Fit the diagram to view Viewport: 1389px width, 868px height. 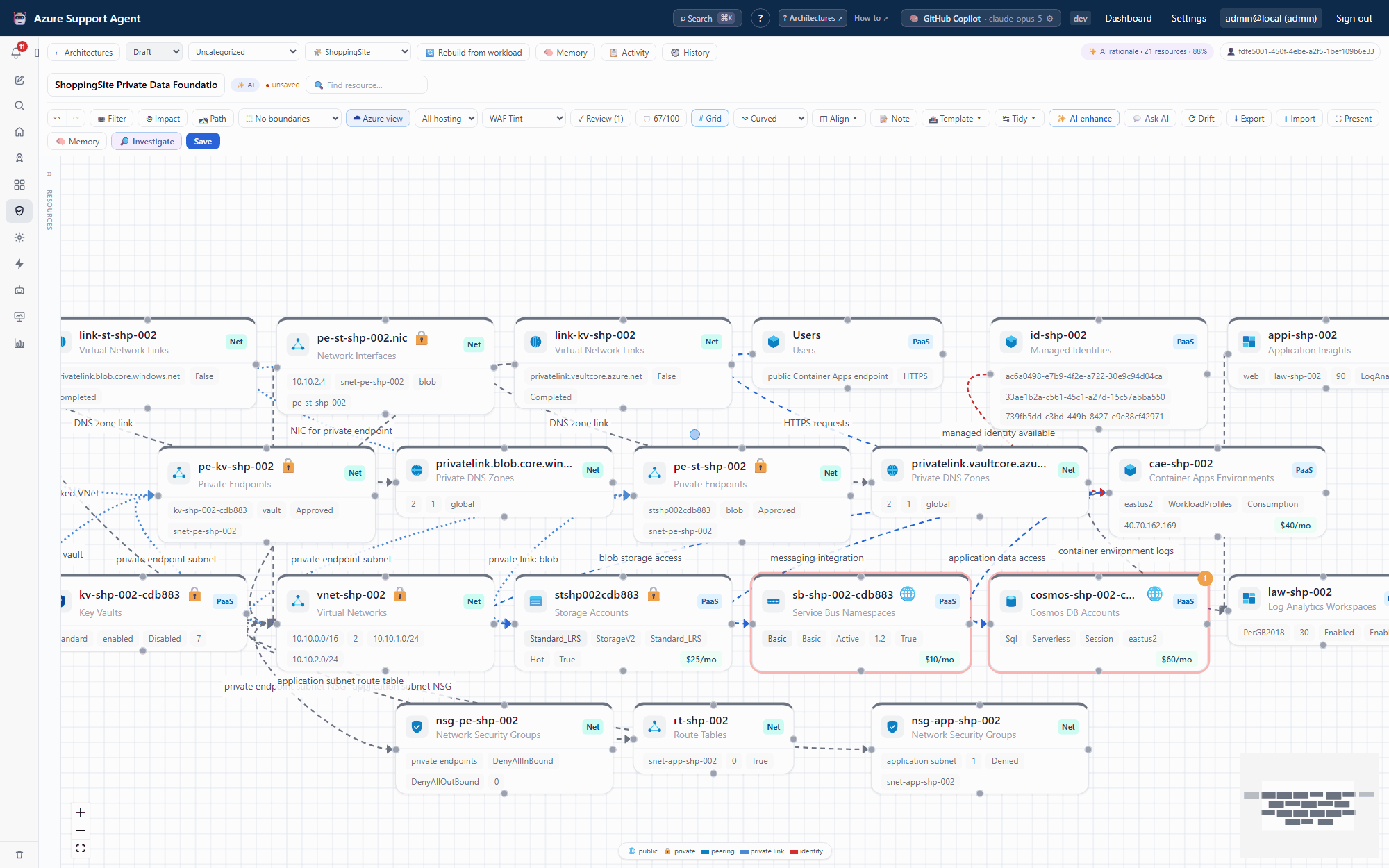coord(81,849)
